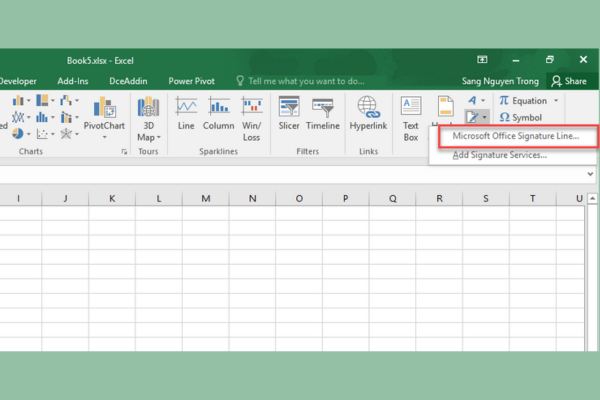Screen dimensions: 600x400
Task: Choose Microsoft Office Signature Line menu item
Action: 515,136
